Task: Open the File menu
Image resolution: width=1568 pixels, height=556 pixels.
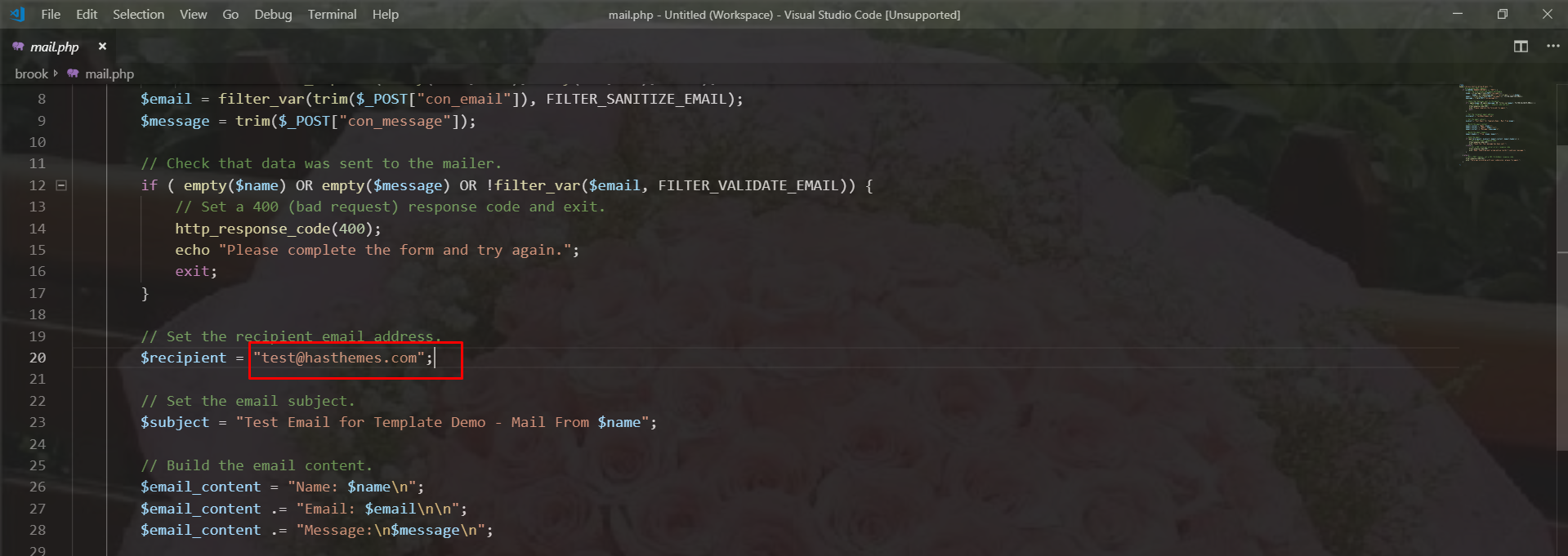Action: [51, 15]
